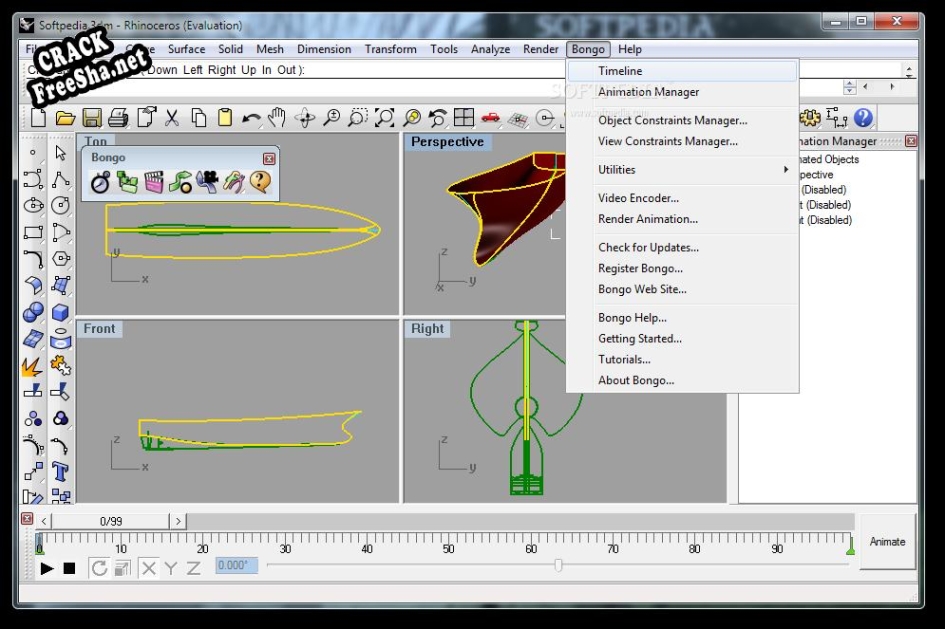Click the timeline slider handle
This screenshot has width=945, height=629.
click(558, 565)
